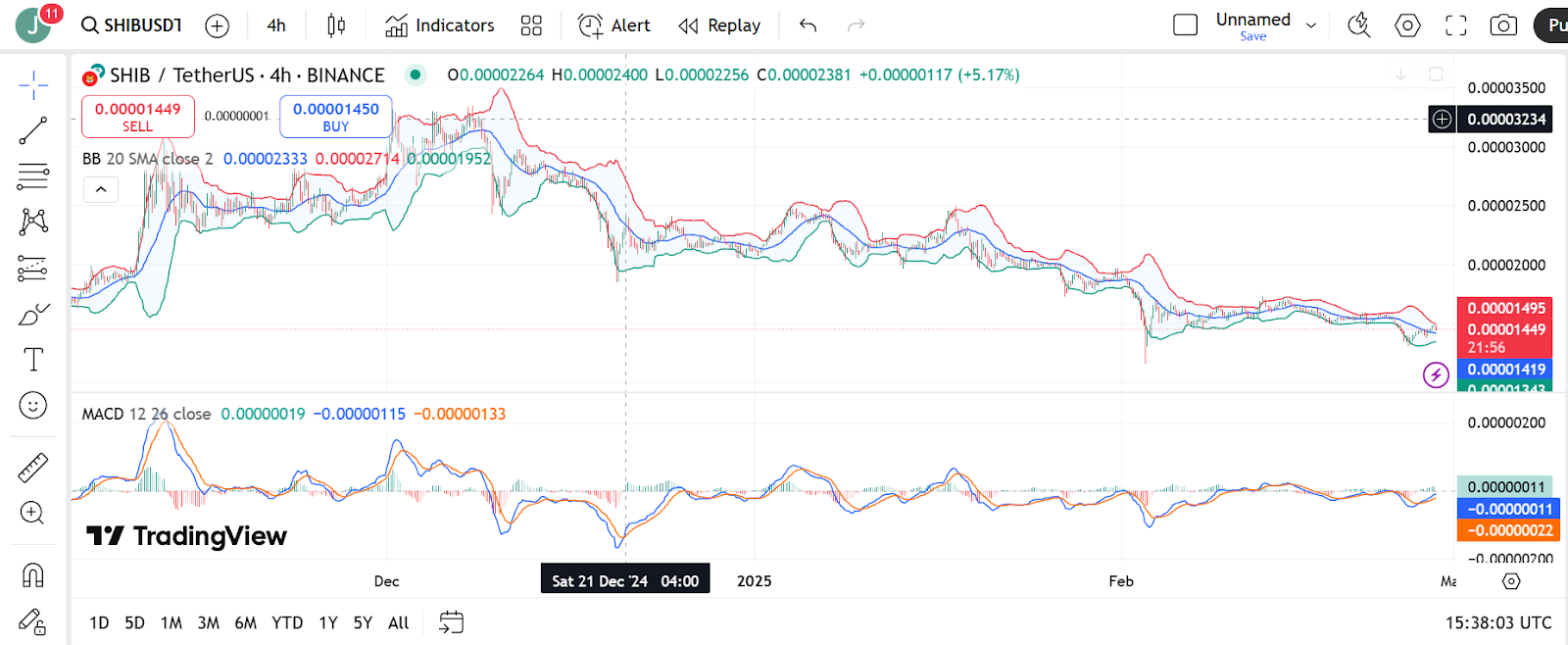Open the go to date calendar
Viewport: 1568px width, 645px height.
coord(451,622)
